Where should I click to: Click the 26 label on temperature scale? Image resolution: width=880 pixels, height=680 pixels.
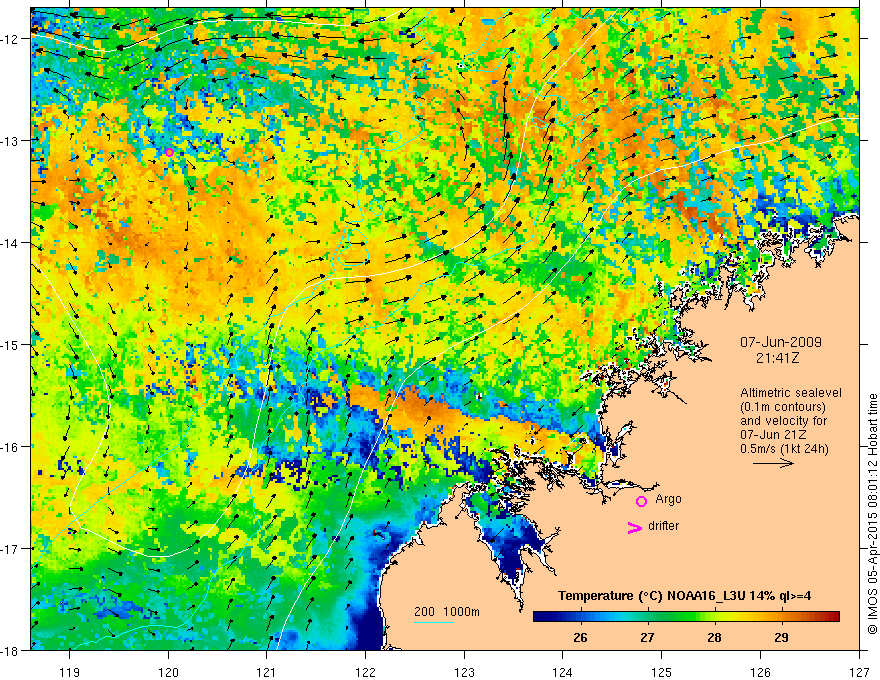click(x=580, y=637)
